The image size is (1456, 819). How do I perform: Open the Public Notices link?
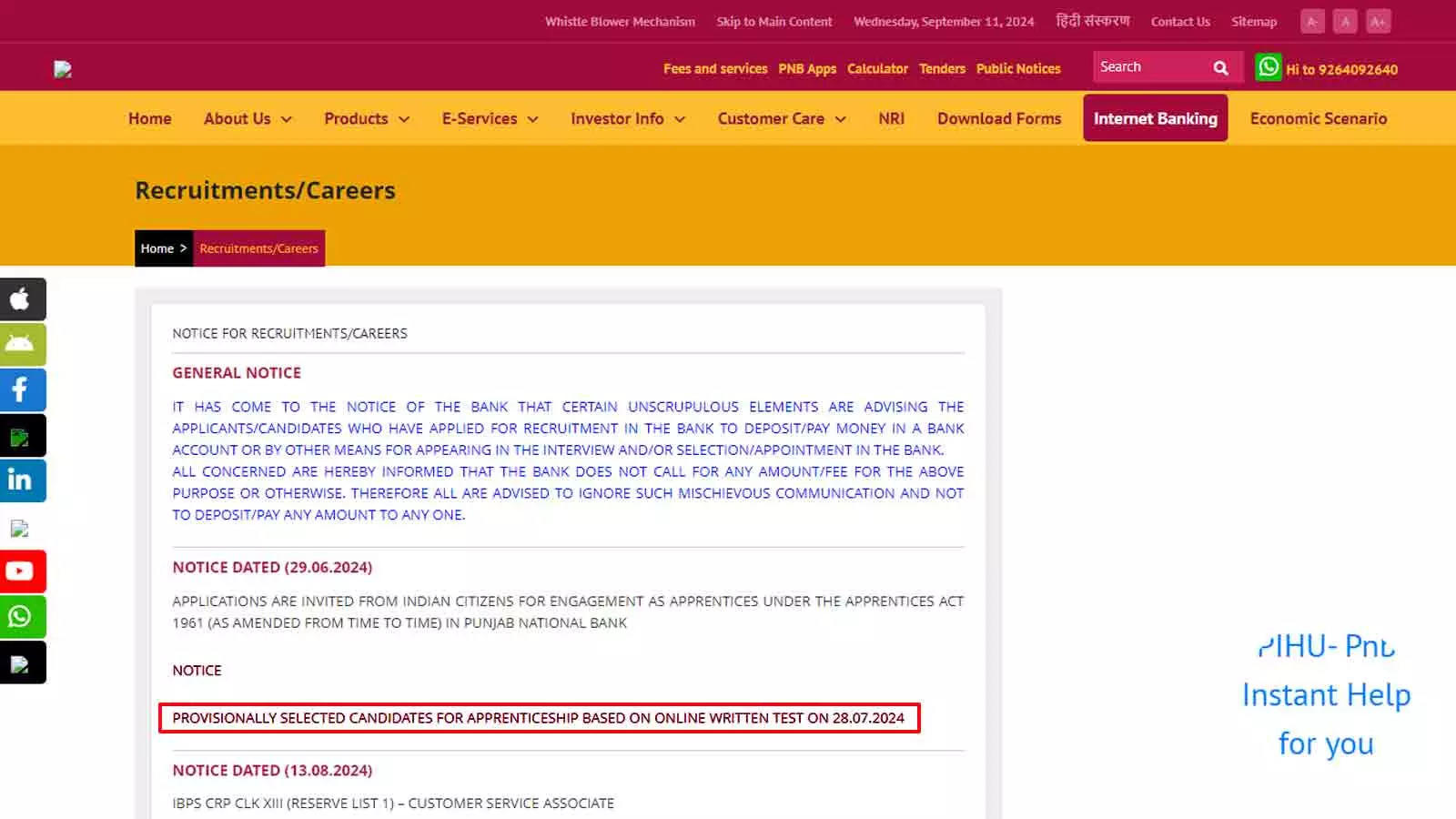click(x=1018, y=68)
